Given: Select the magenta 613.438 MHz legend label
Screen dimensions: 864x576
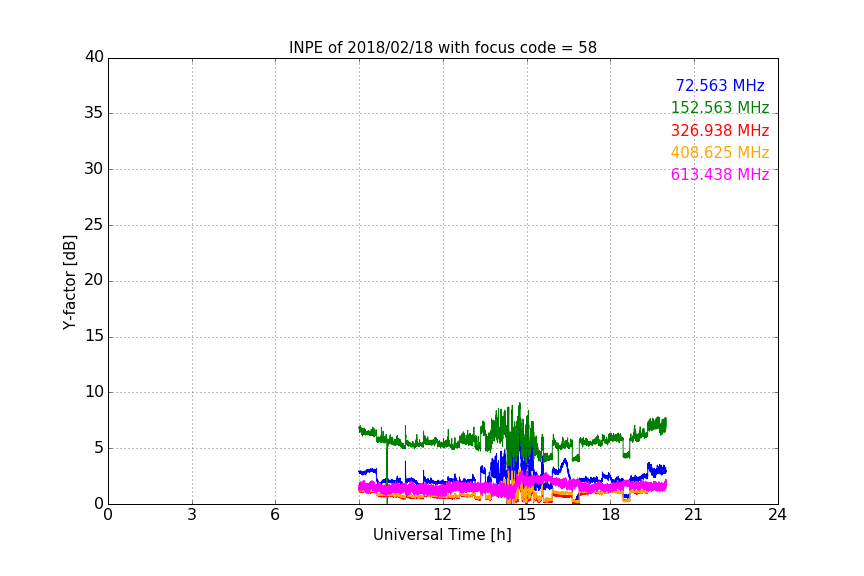Looking at the screenshot, I should [720, 174].
